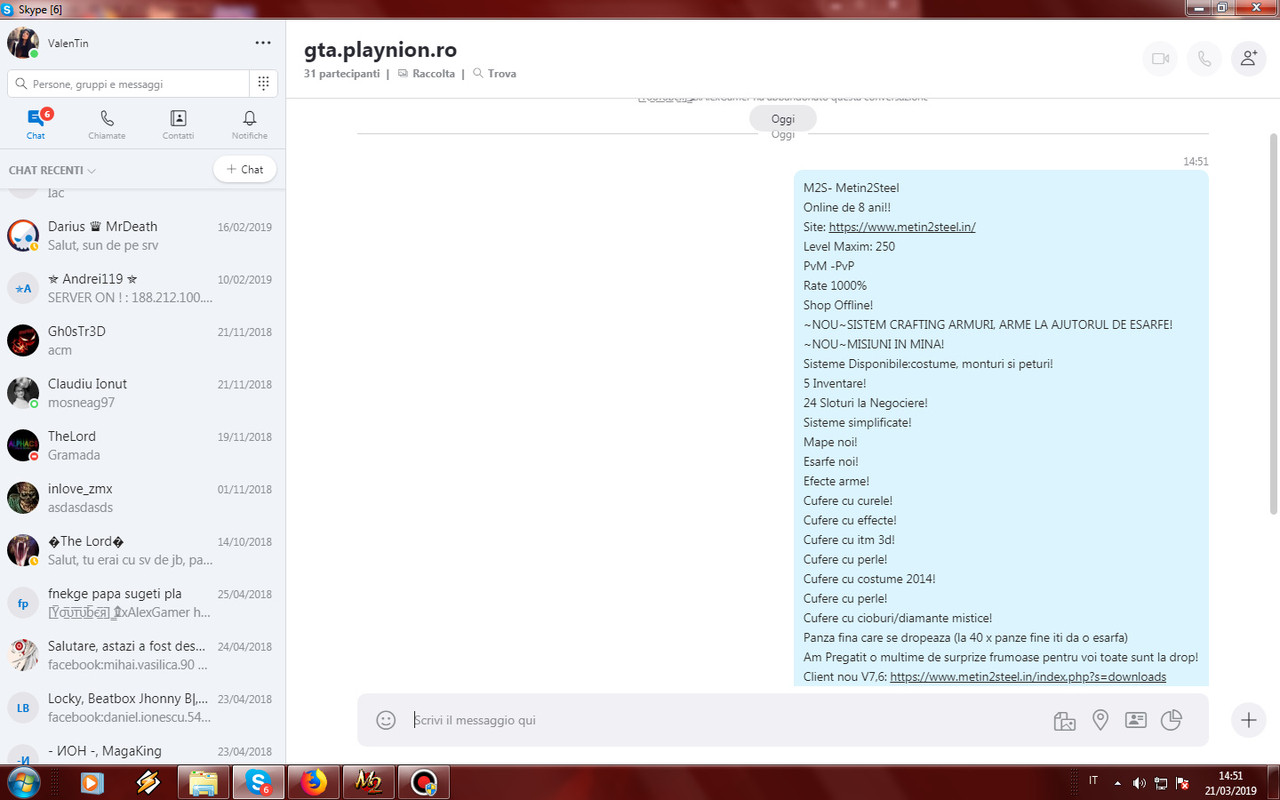Viewport: 1280px width, 800px height.
Task: Switch to the Chat tab
Action: pos(36,125)
